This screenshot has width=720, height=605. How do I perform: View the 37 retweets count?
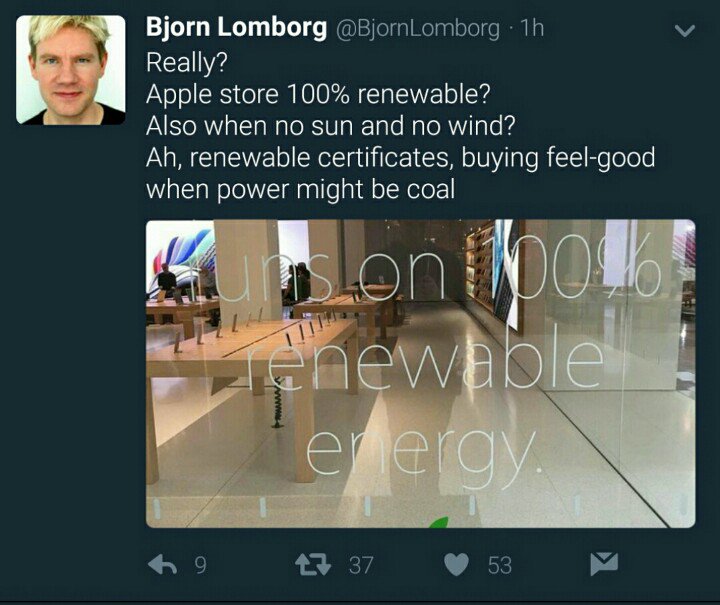[x=361, y=565]
